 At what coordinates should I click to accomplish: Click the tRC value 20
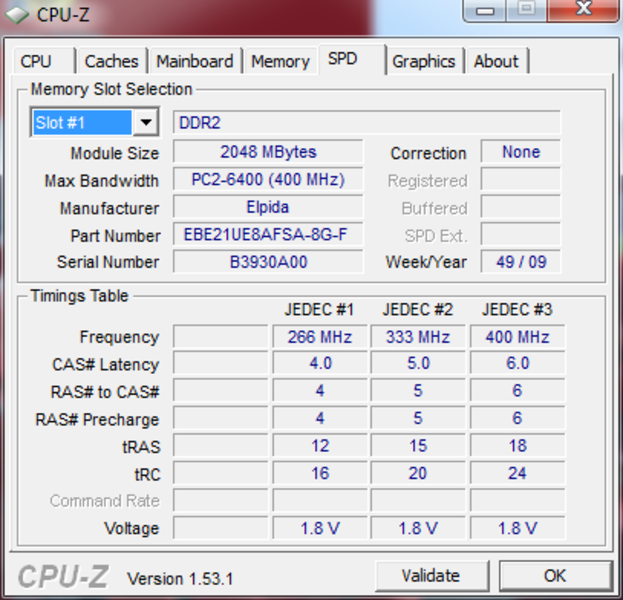coord(418,473)
